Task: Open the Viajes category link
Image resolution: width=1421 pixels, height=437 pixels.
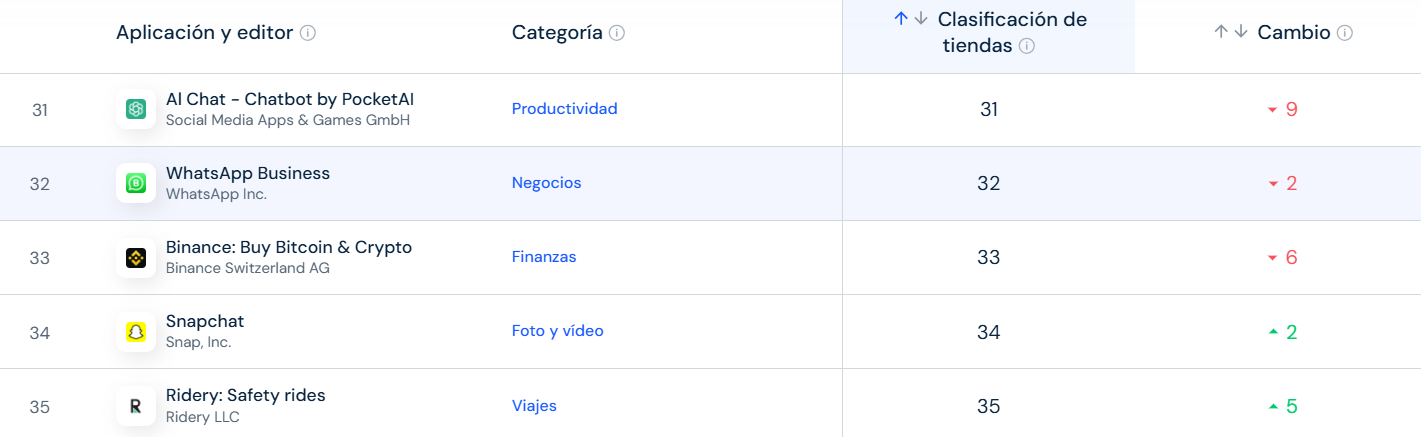Action: [534, 406]
